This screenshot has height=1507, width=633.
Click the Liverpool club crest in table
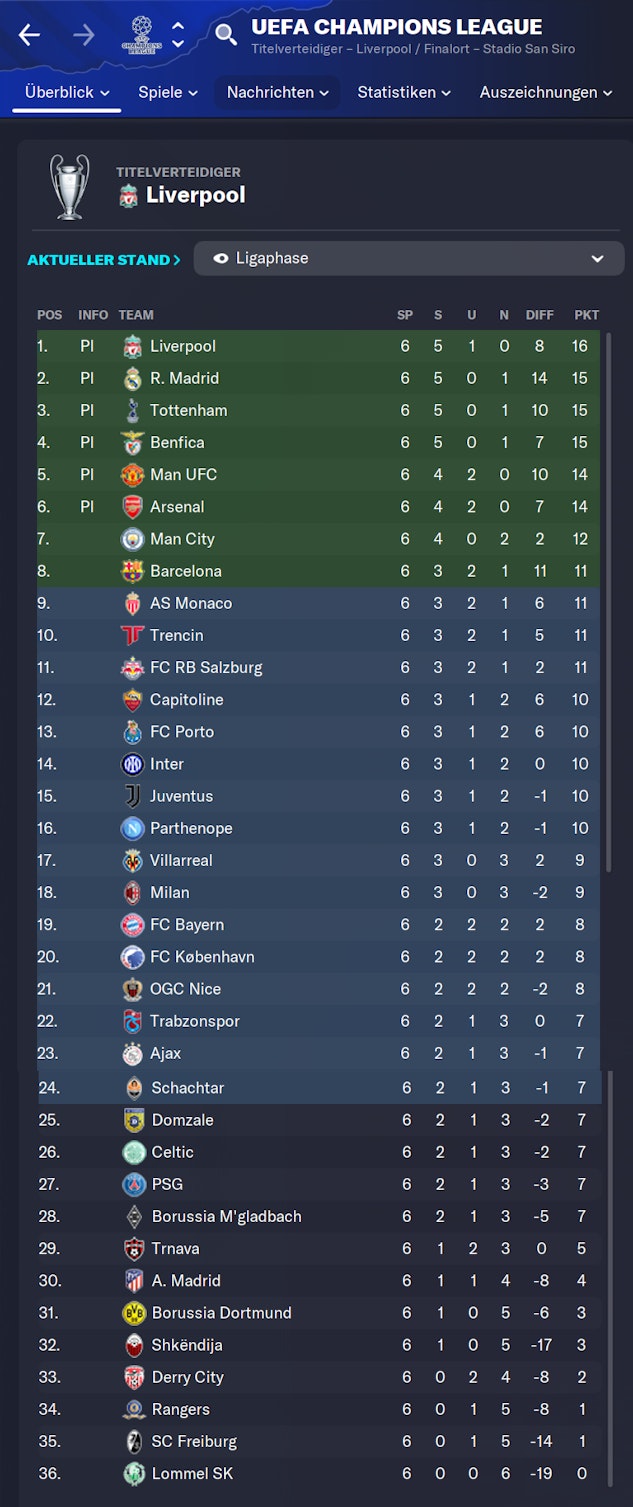(132, 347)
